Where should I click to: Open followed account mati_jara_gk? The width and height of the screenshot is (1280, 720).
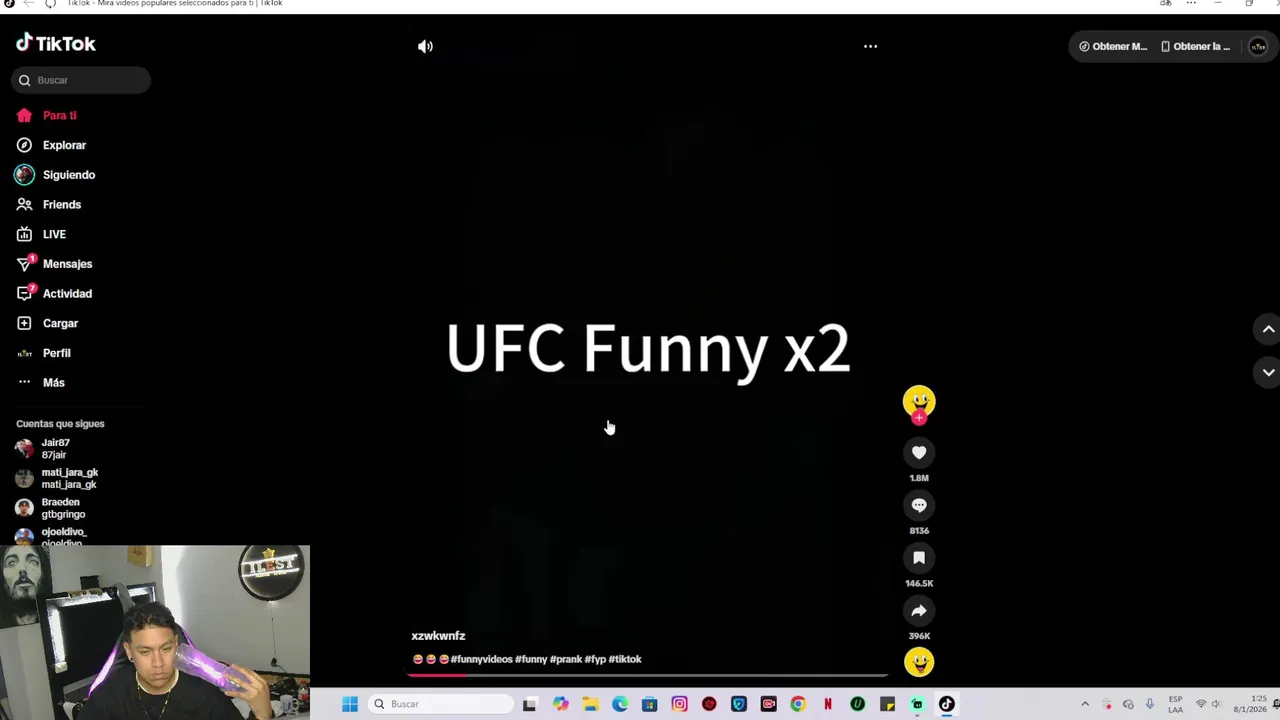(x=58, y=478)
